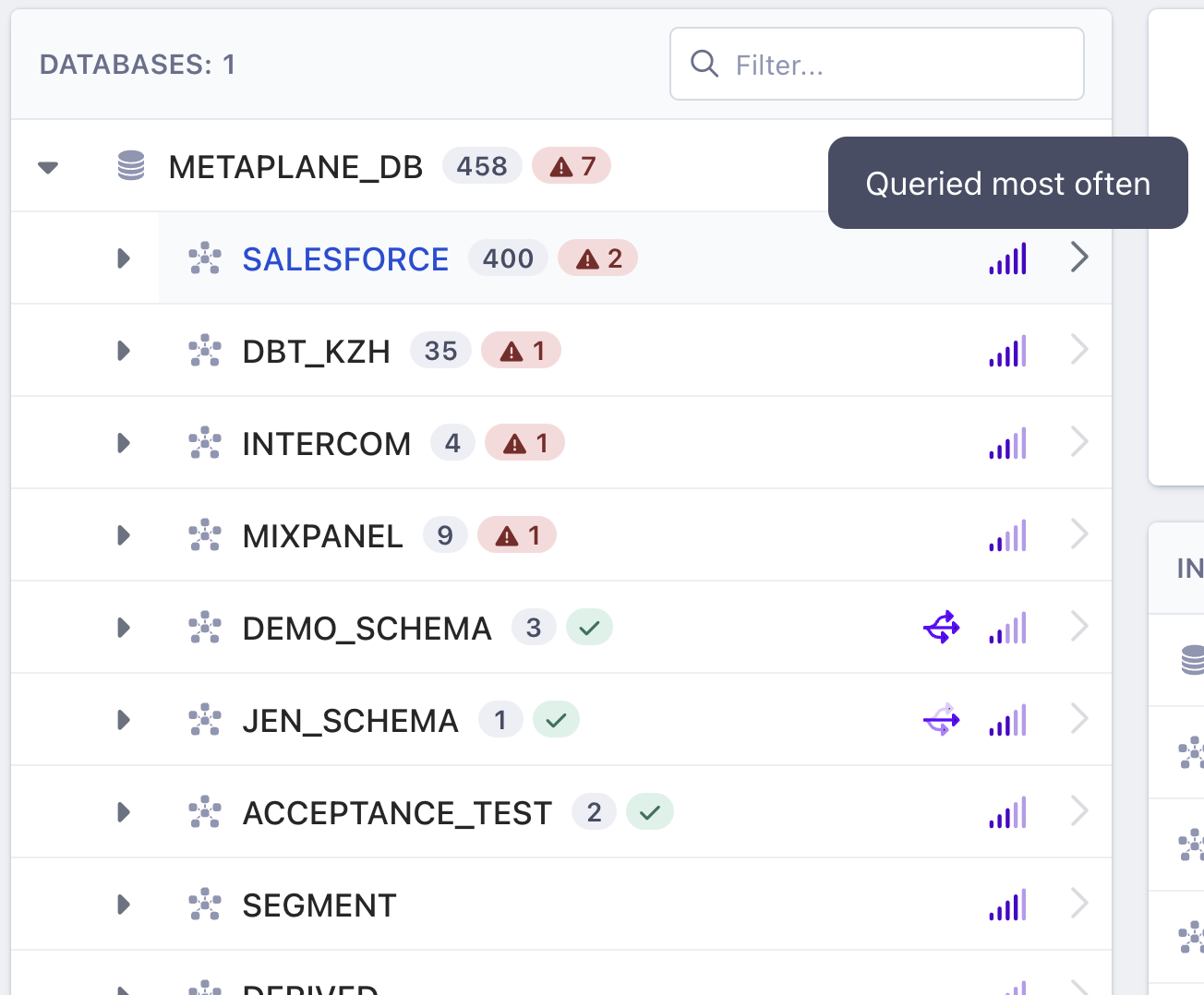1204x995 pixels.
Task: Click the green check badge on DEMO_SCHEMA
Action: pyautogui.click(x=589, y=628)
